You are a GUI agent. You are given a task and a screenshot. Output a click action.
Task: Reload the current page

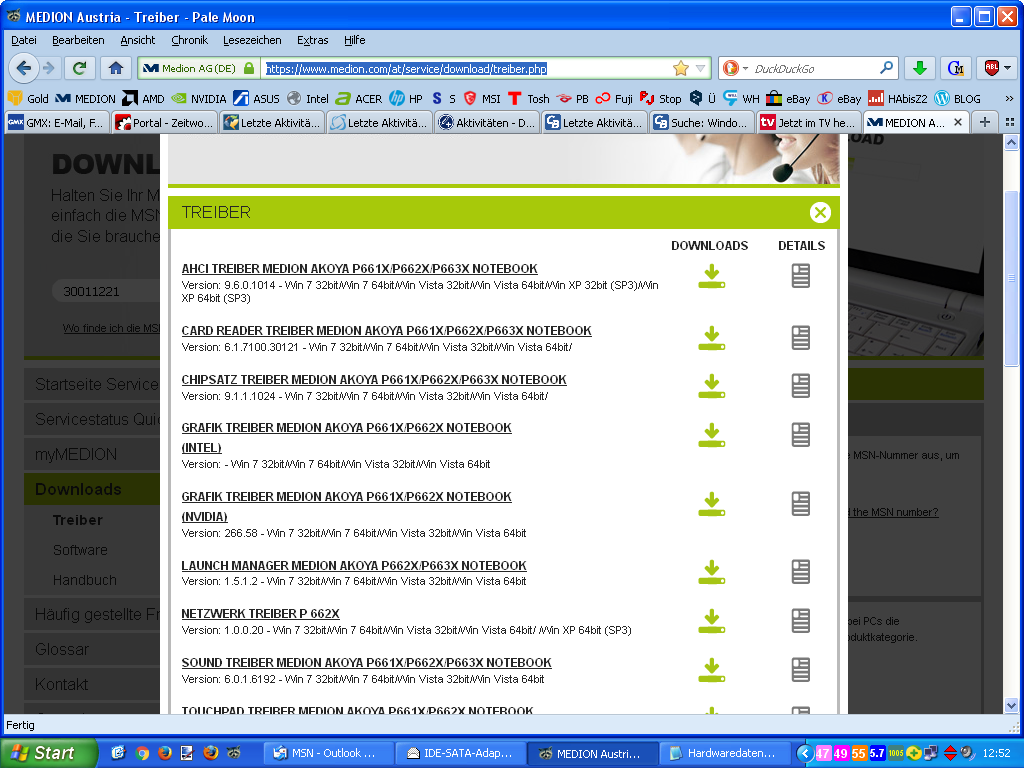pos(80,68)
